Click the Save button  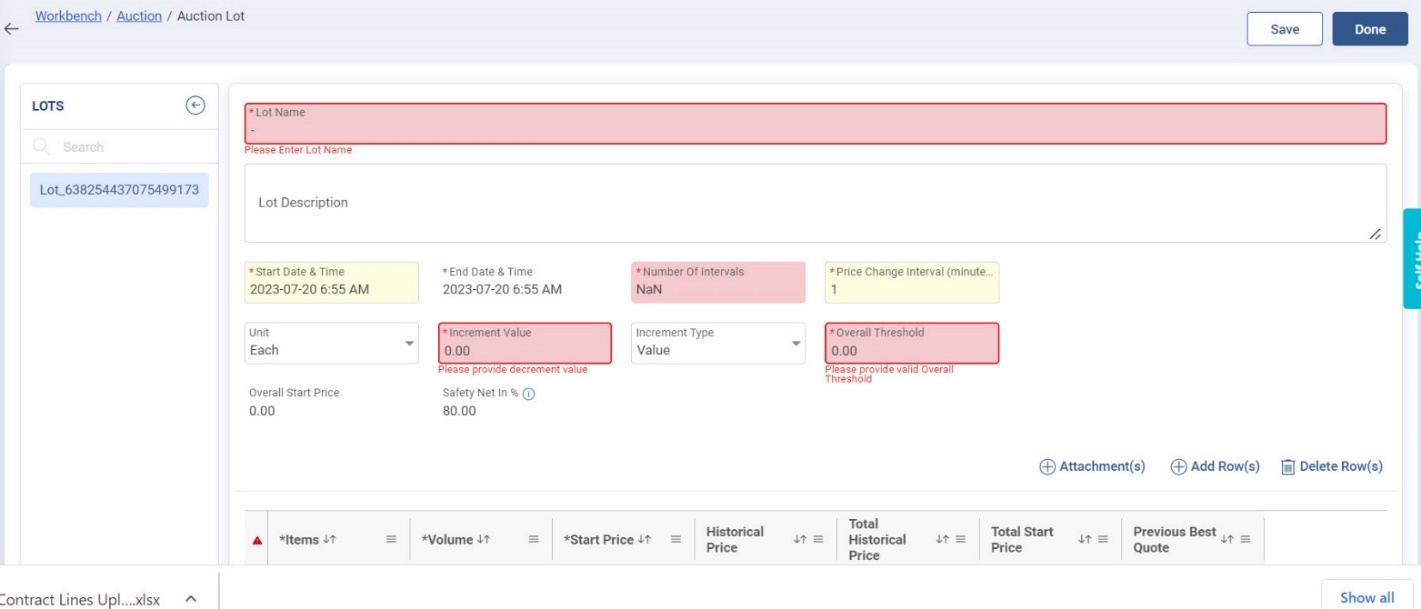coord(1284,29)
